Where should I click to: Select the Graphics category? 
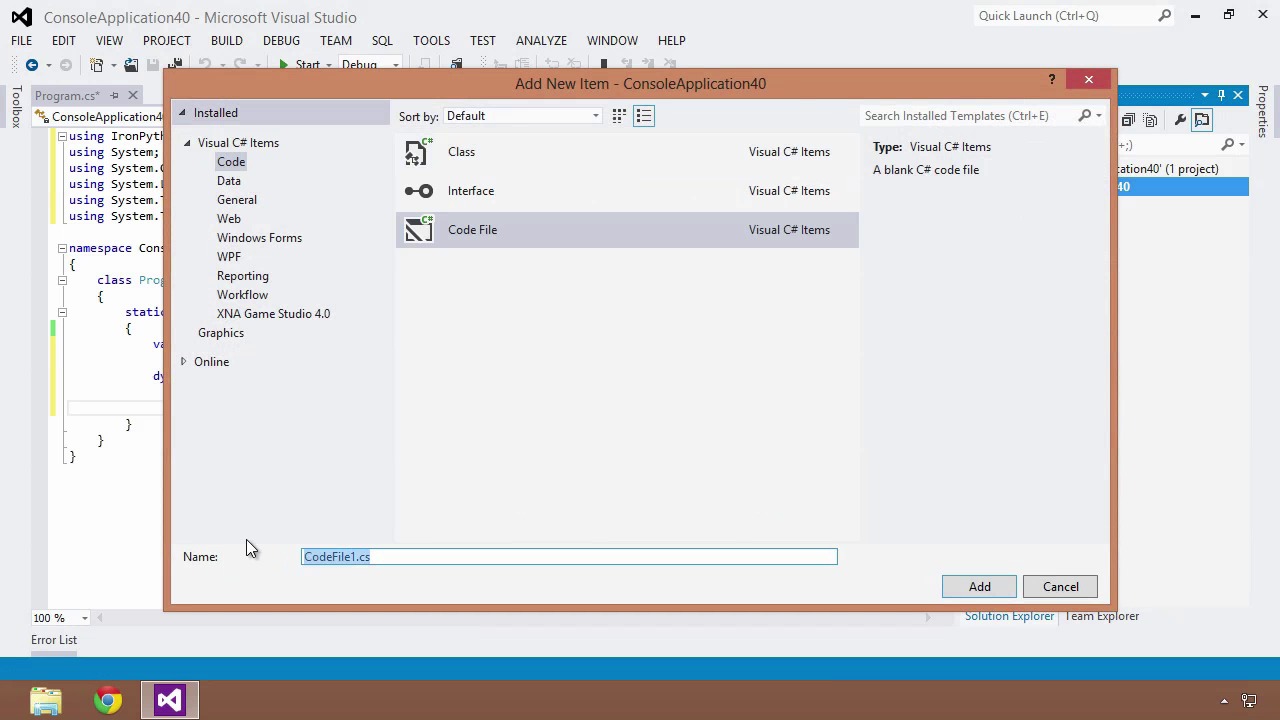tap(221, 333)
